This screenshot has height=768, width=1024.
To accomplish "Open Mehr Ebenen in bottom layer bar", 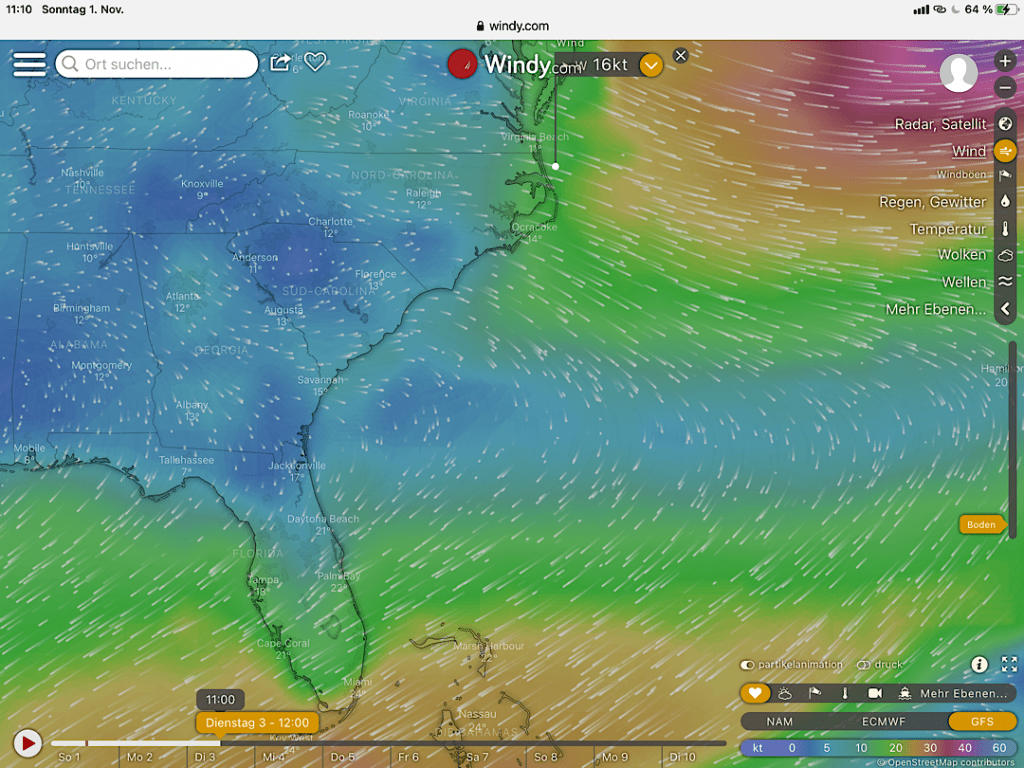I will pos(963,693).
